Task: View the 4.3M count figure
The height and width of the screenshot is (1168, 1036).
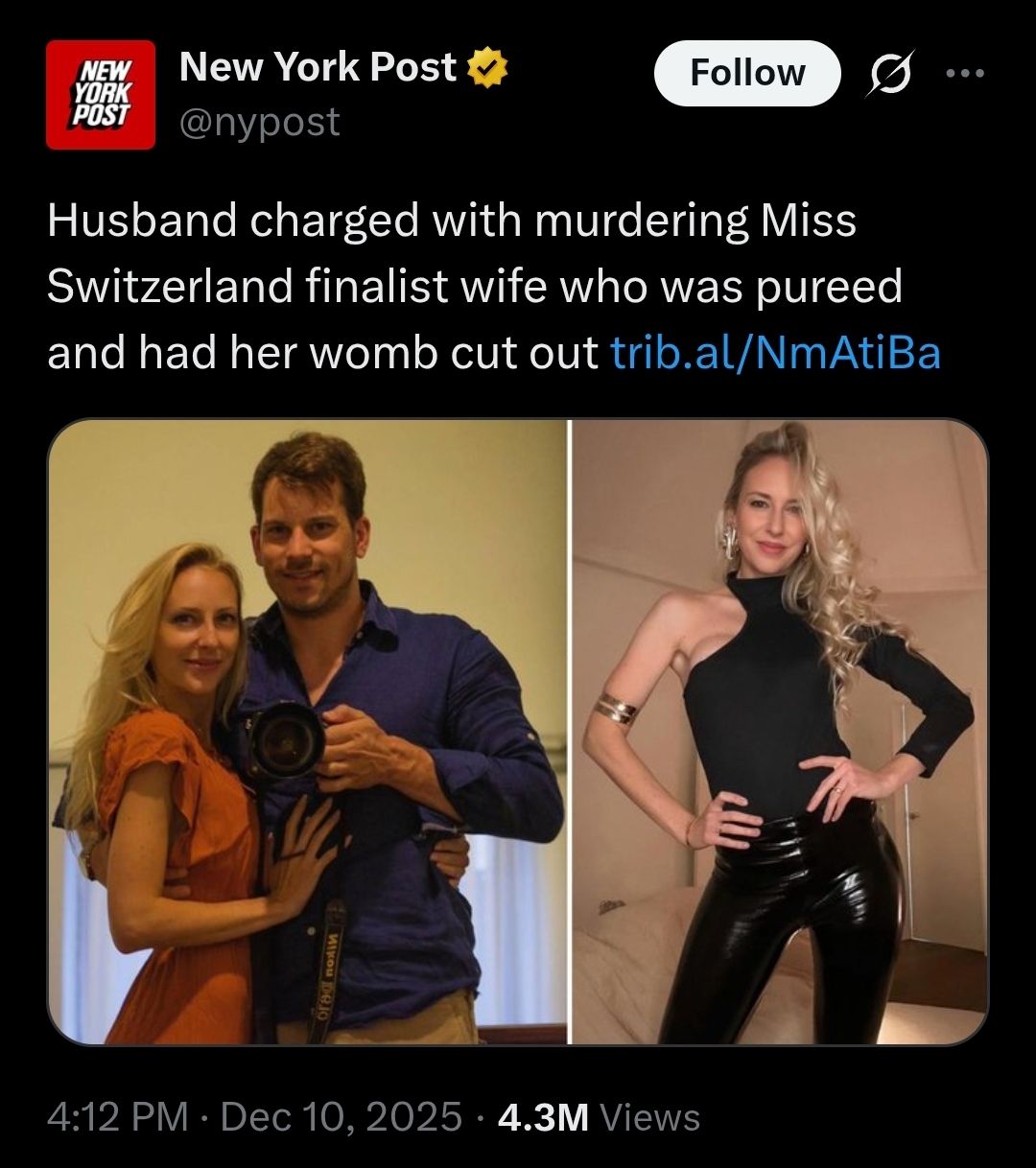Action: pyautogui.click(x=543, y=1116)
